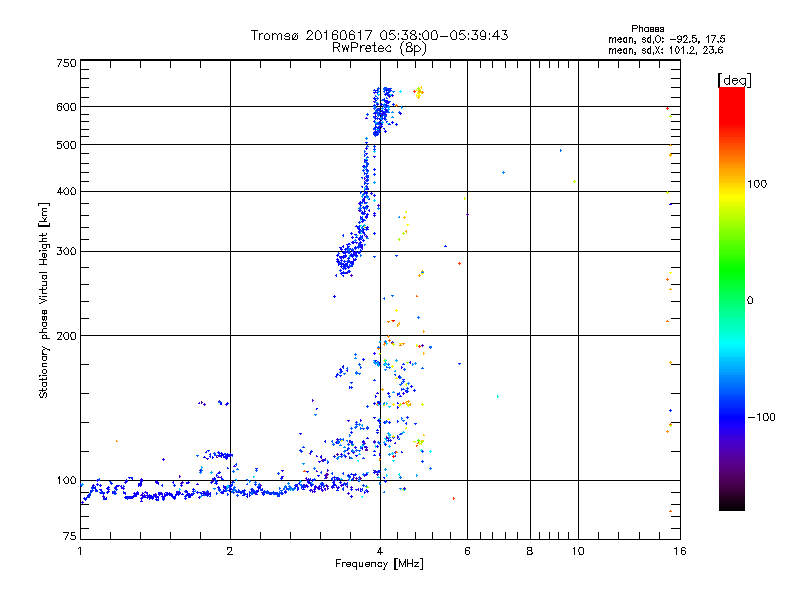
Task: Click the x-axis tick label '16'
Action: [x=680, y=551]
